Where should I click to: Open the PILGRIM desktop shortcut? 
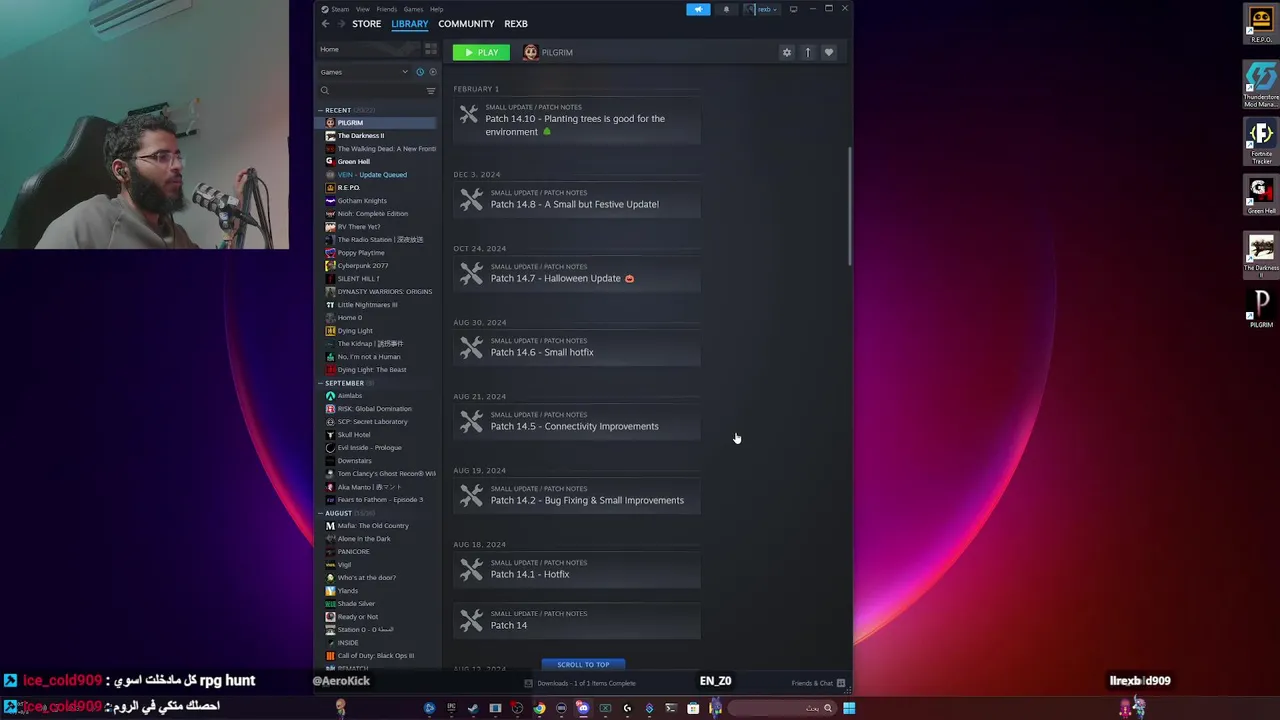[1261, 309]
